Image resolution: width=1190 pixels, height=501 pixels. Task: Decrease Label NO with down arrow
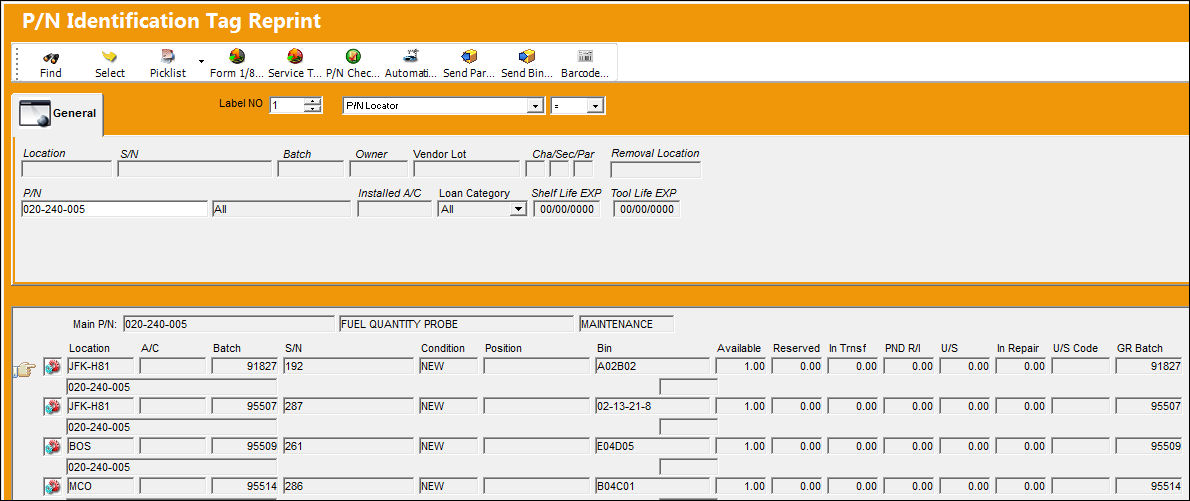pos(313,109)
